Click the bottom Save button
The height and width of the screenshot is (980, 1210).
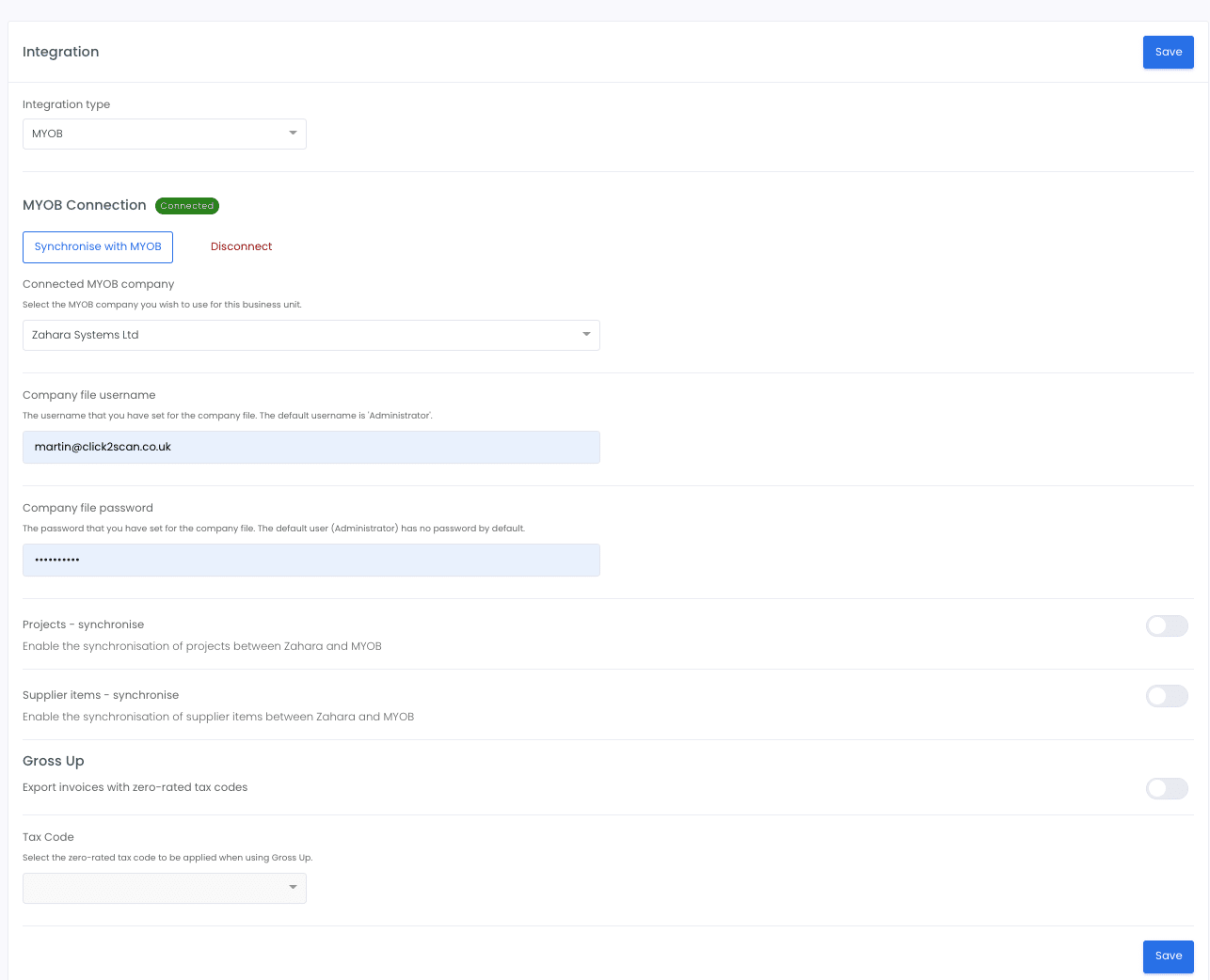pyautogui.click(x=1168, y=956)
